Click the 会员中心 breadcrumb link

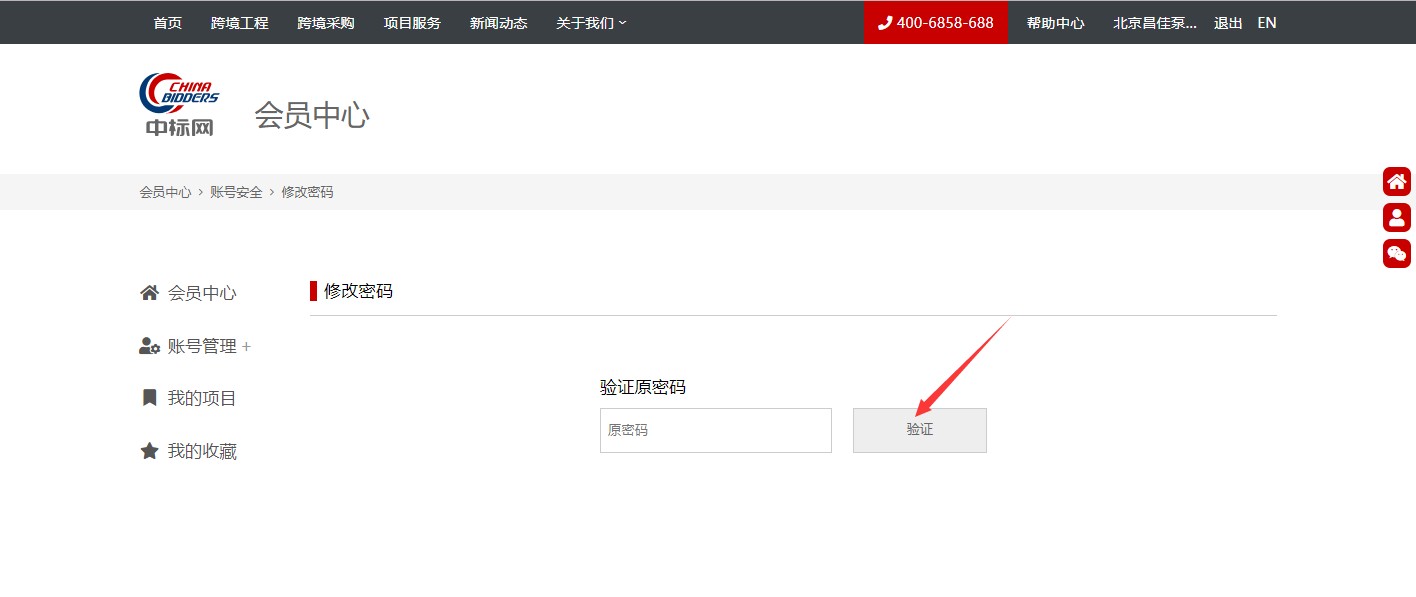[165, 192]
